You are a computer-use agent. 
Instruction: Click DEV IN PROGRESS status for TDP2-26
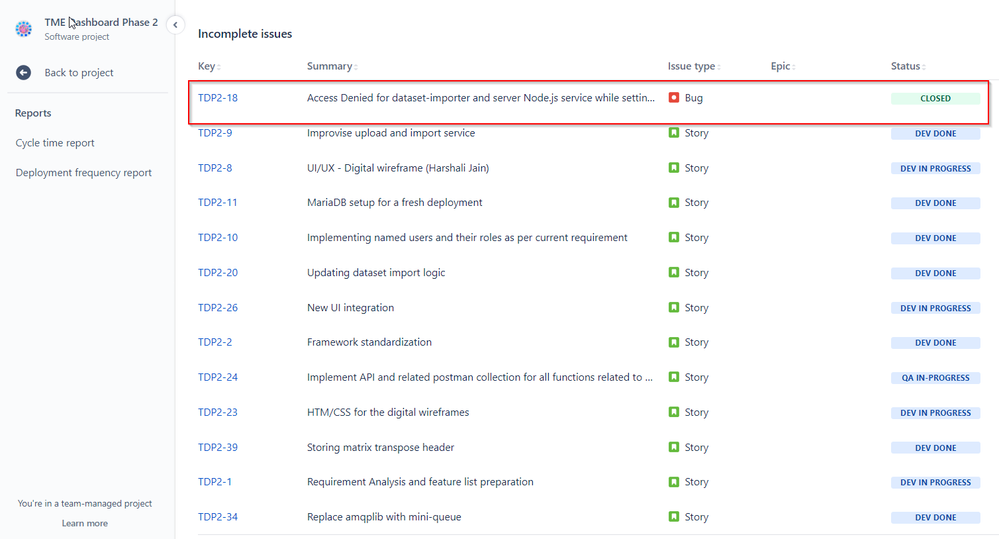pos(935,308)
